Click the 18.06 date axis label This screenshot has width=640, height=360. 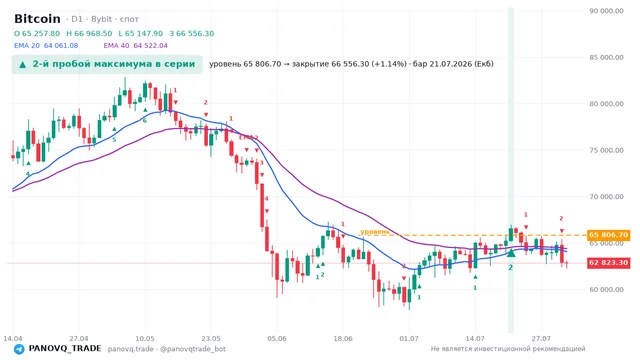343,339
